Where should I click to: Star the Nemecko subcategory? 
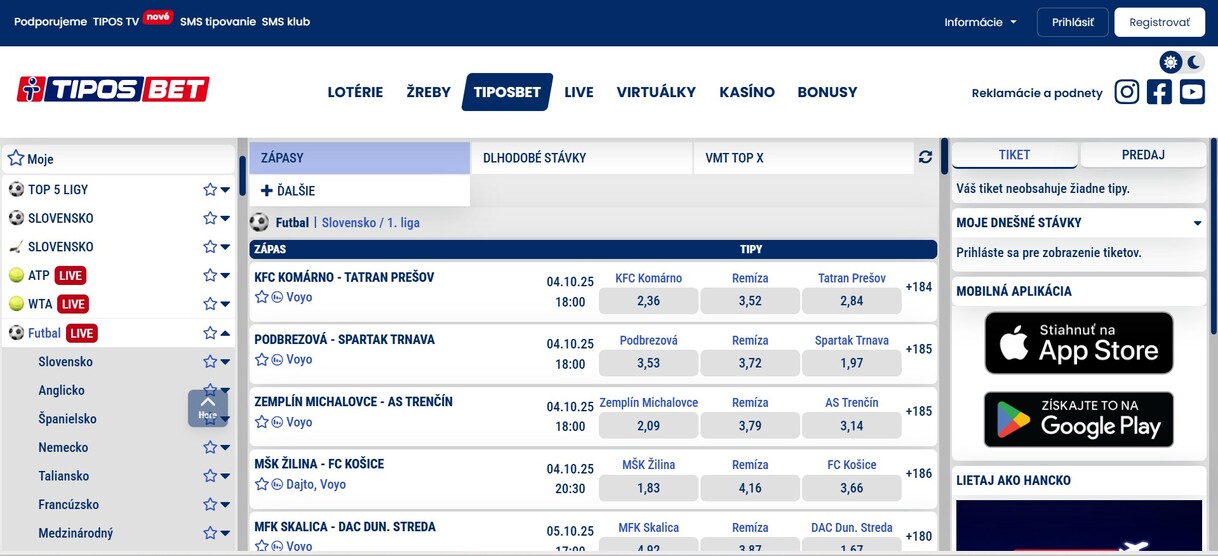209,447
